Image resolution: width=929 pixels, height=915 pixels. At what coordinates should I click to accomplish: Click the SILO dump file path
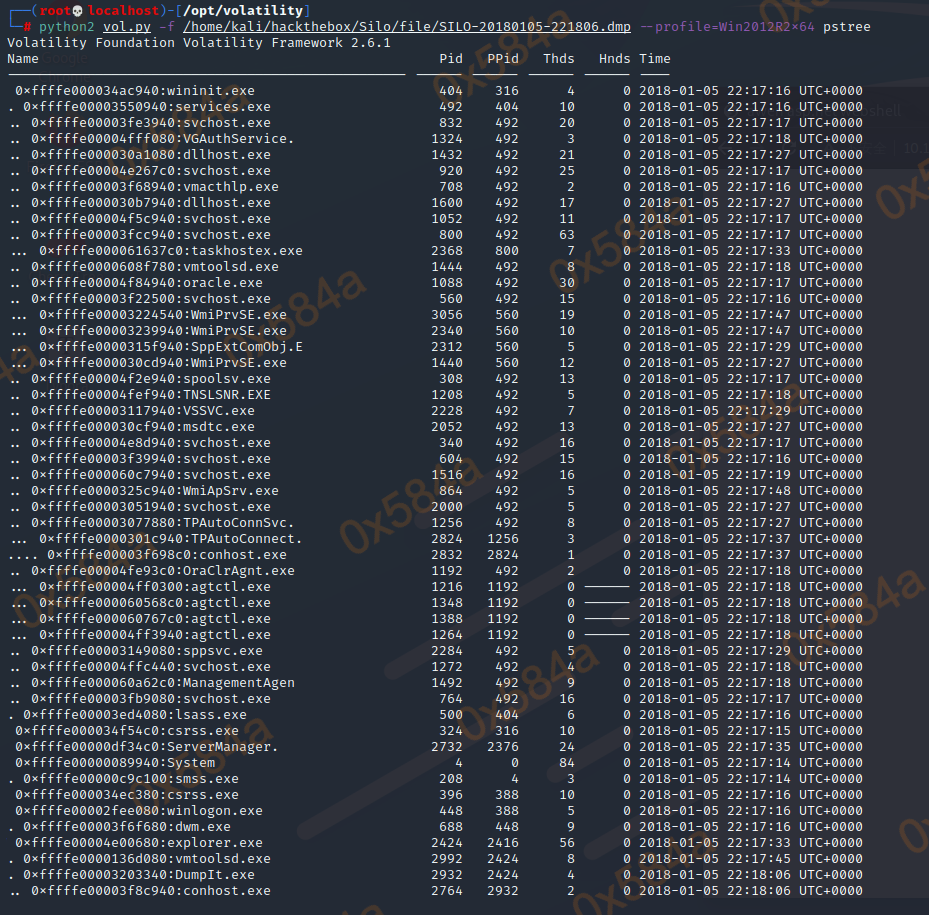(x=407, y=26)
